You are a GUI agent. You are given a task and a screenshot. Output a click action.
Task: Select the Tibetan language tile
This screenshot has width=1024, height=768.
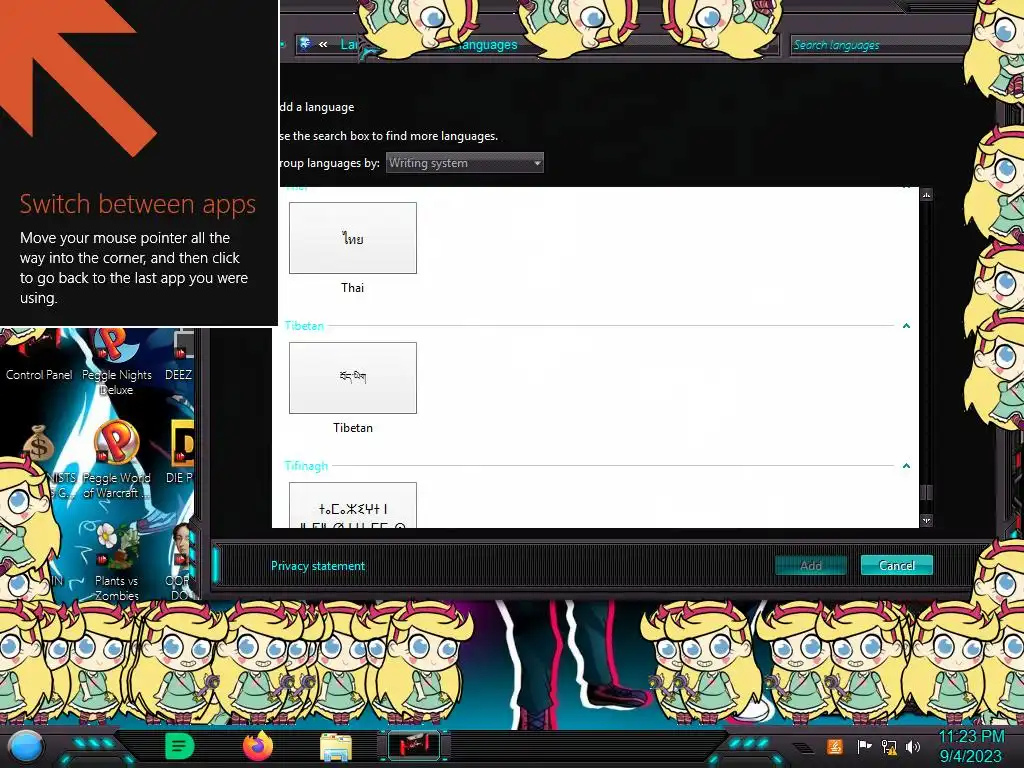coord(353,377)
